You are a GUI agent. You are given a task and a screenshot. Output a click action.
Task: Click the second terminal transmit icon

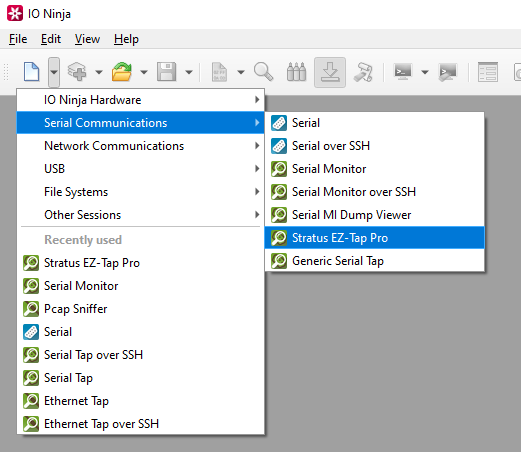tap(448, 72)
